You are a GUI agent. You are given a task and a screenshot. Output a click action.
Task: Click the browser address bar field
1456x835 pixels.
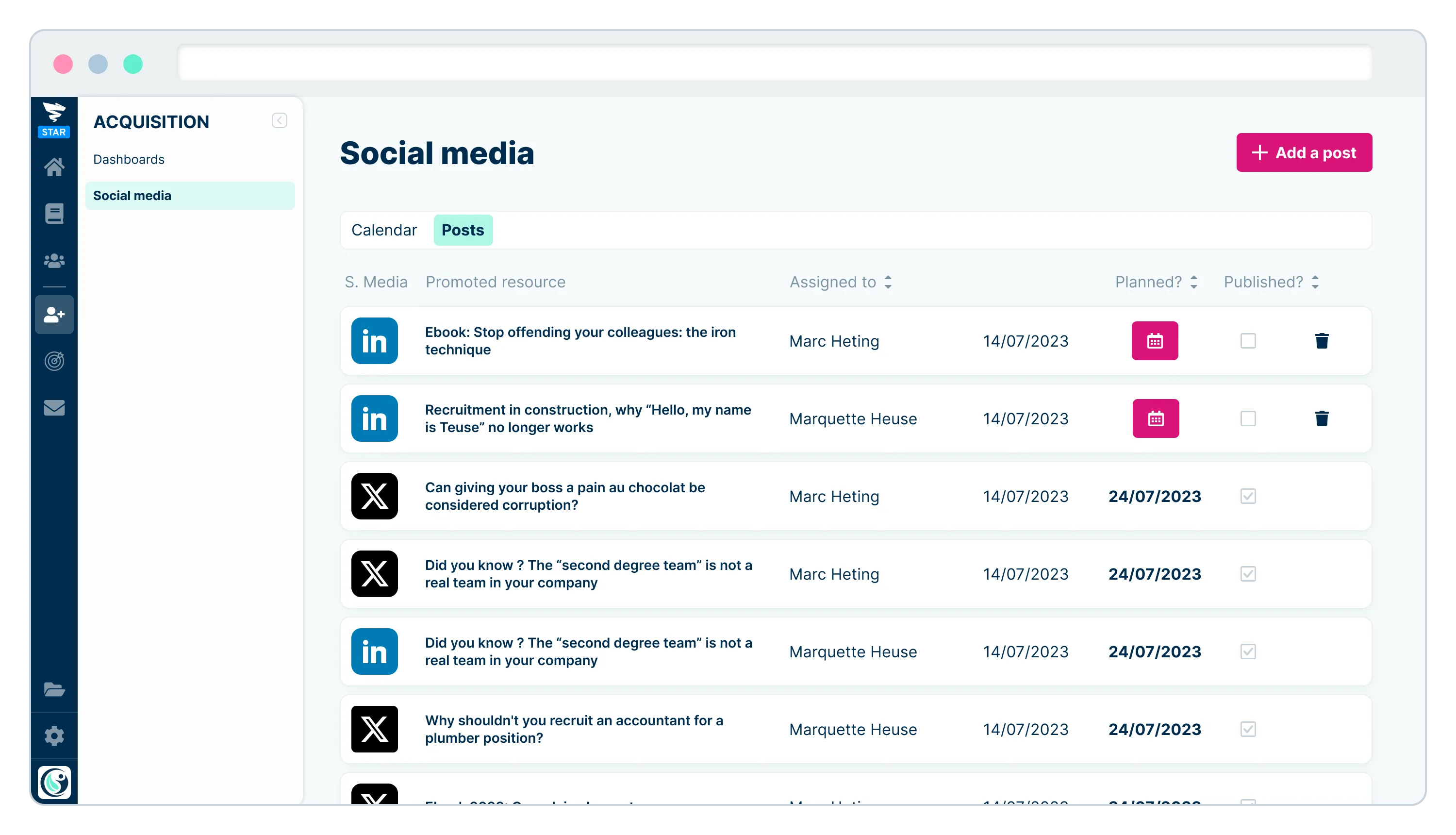[775, 63]
